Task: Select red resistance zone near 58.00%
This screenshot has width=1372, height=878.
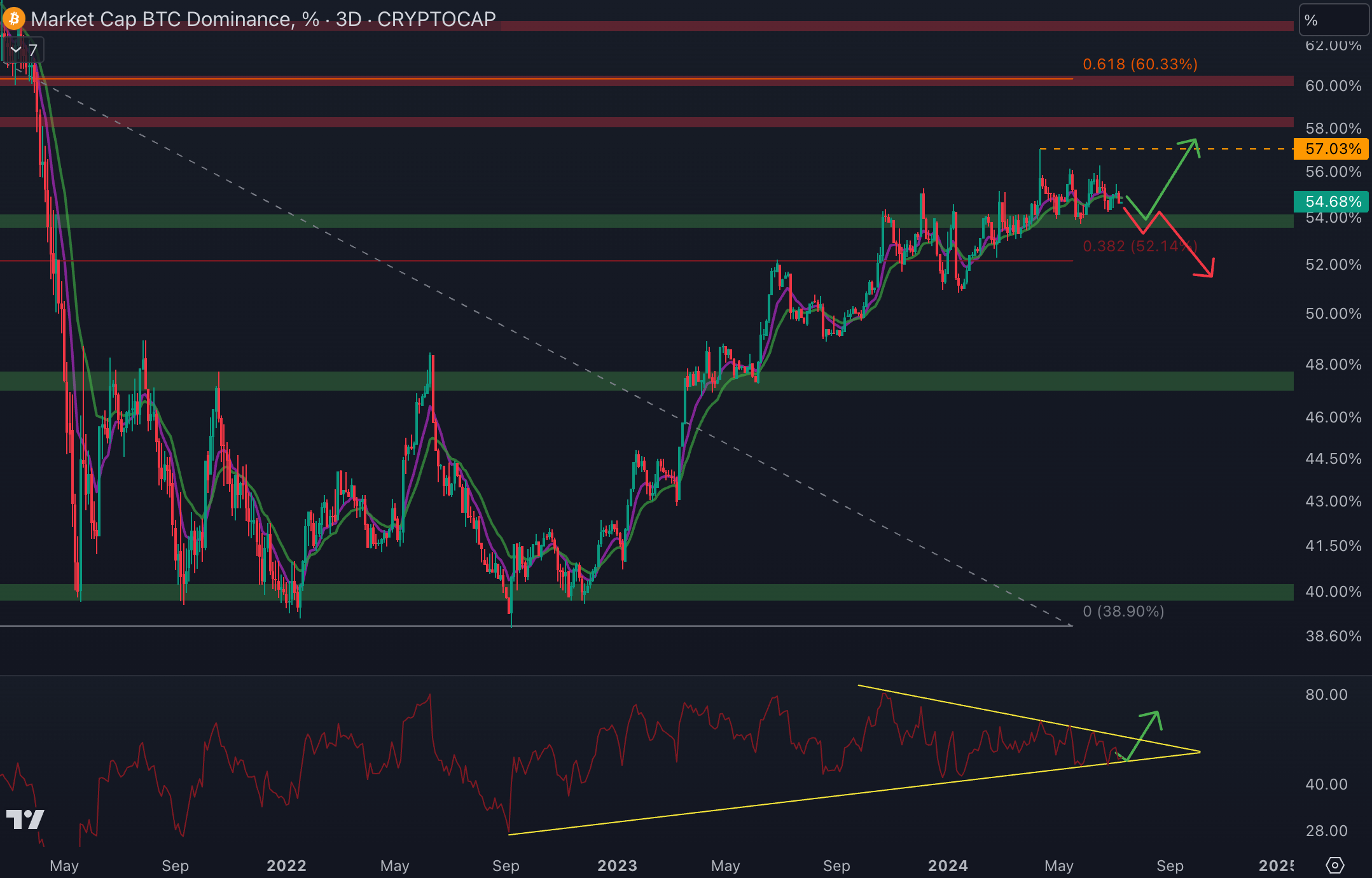Action: (x=636, y=122)
